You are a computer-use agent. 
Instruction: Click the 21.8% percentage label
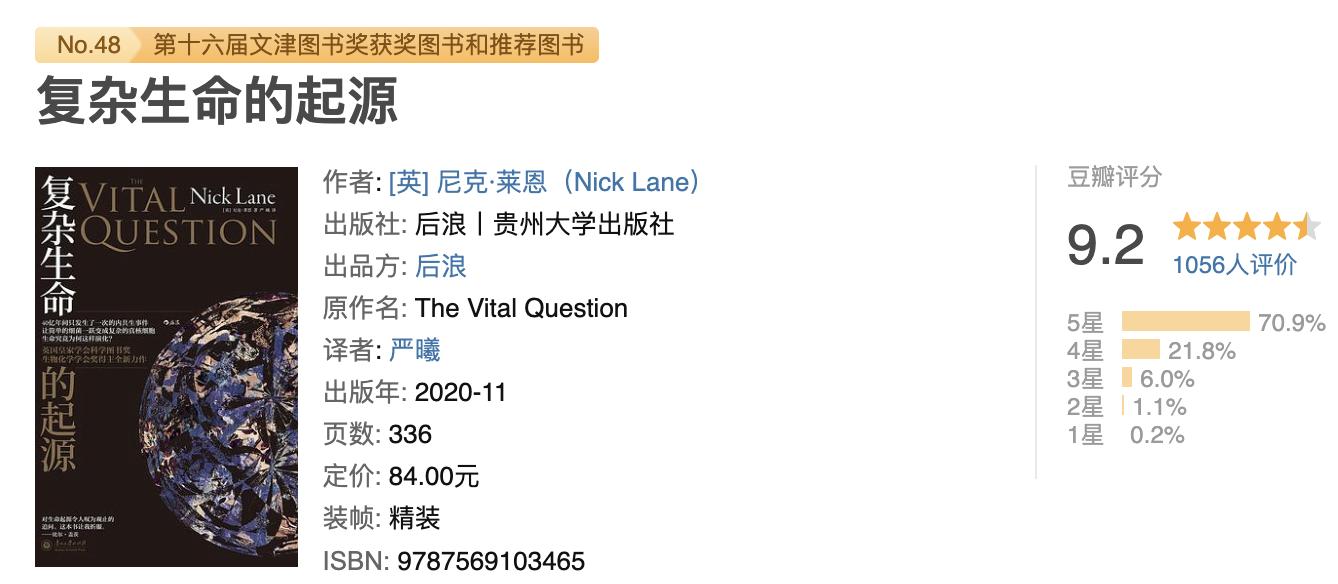(1202, 351)
